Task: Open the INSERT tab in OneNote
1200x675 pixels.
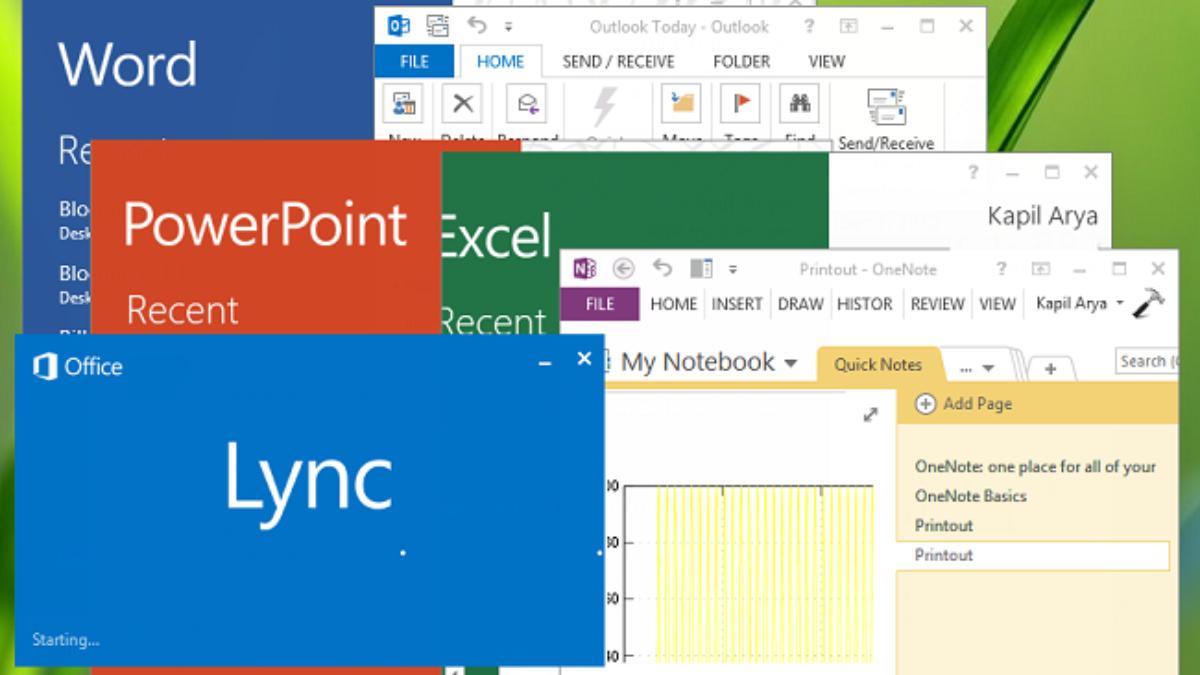Action: (737, 304)
